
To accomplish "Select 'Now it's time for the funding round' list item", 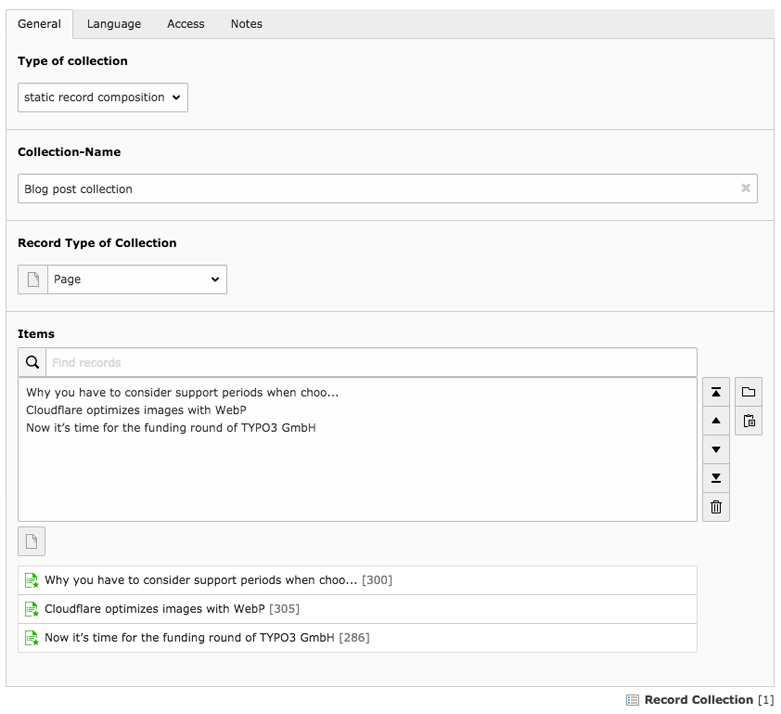I will tap(171, 428).
